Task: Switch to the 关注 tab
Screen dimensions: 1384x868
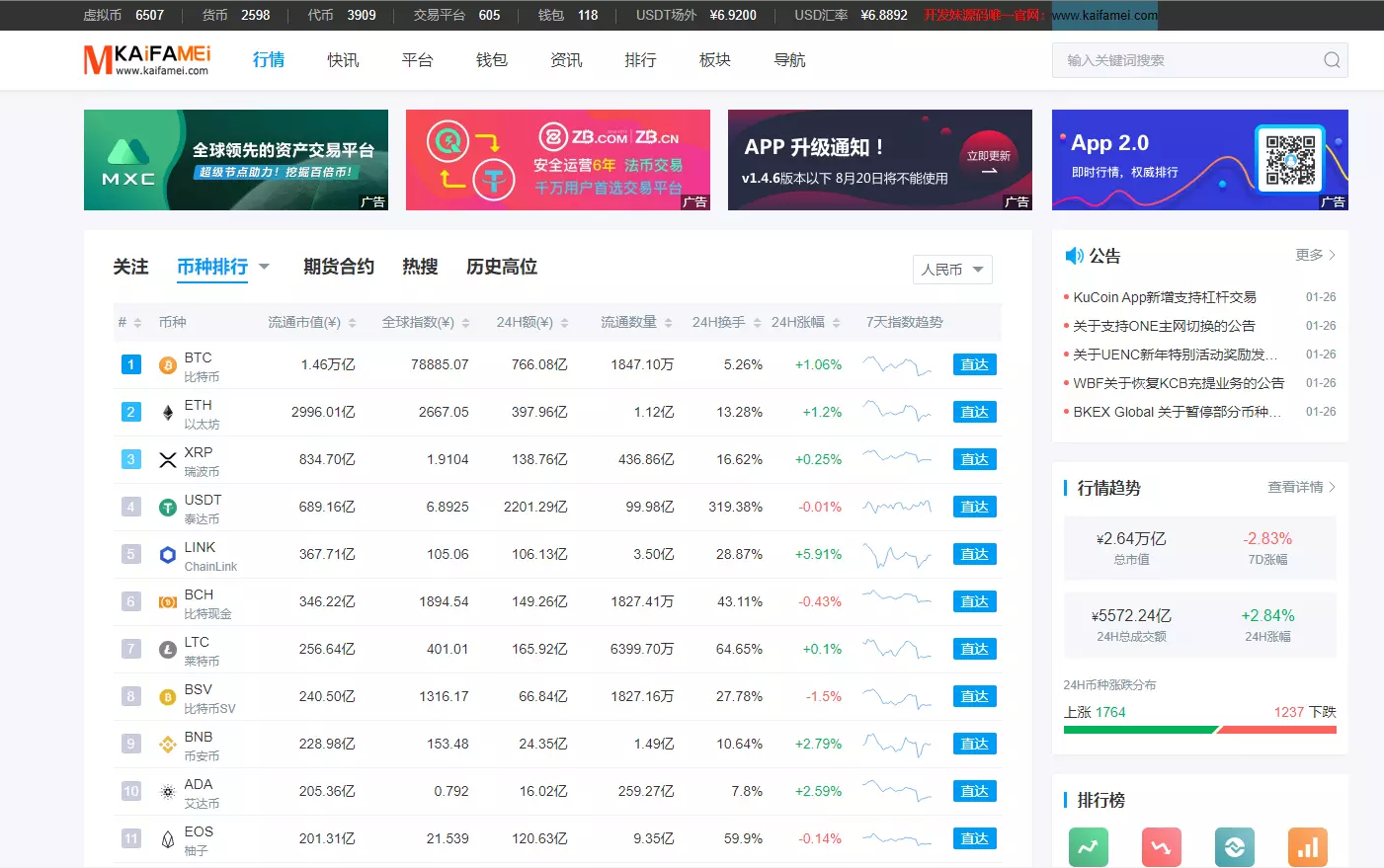Action: [130, 267]
